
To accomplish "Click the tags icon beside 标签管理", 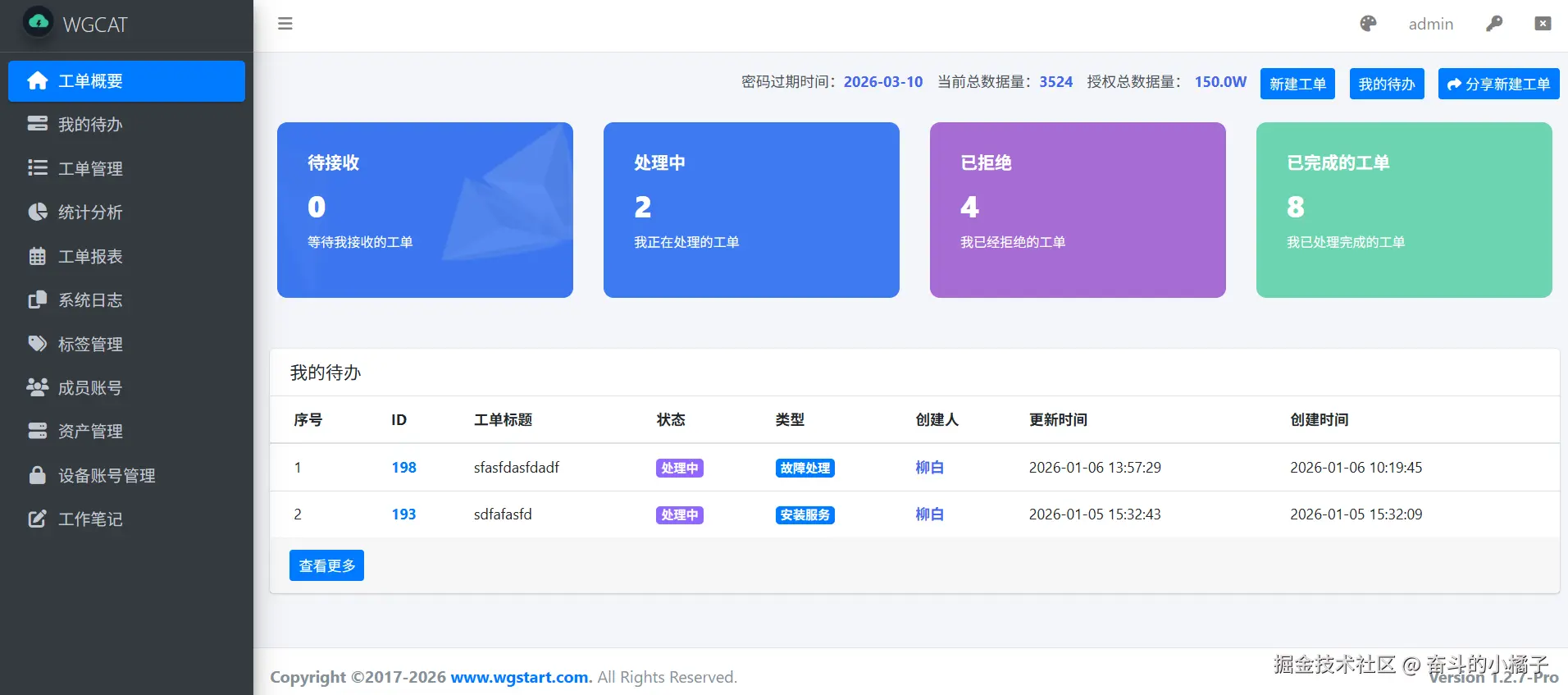I will [38, 344].
